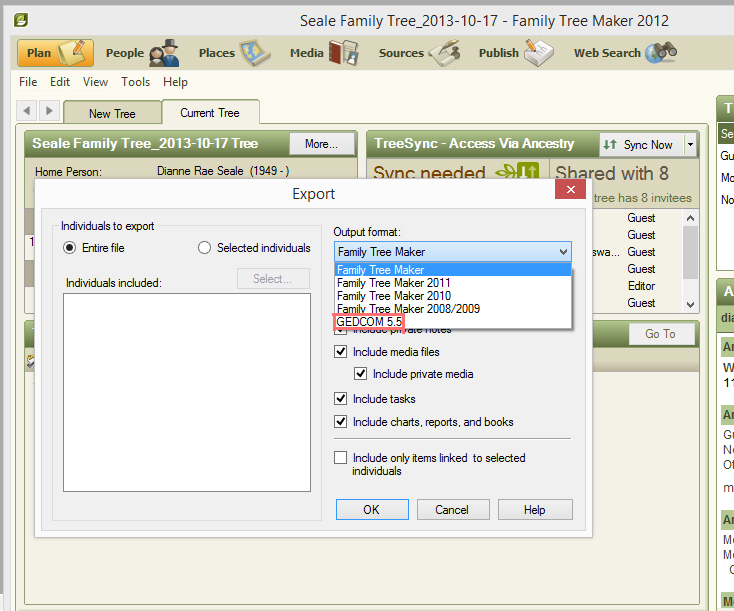Open the People workspace
The width and height of the screenshot is (734, 611).
[x=142, y=53]
